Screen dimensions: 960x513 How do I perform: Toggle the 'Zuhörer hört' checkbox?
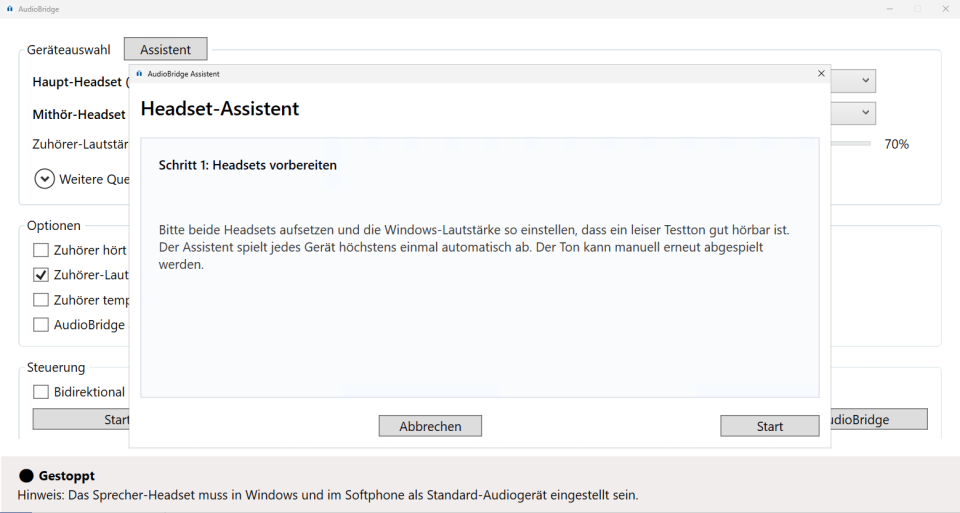[x=40, y=250]
